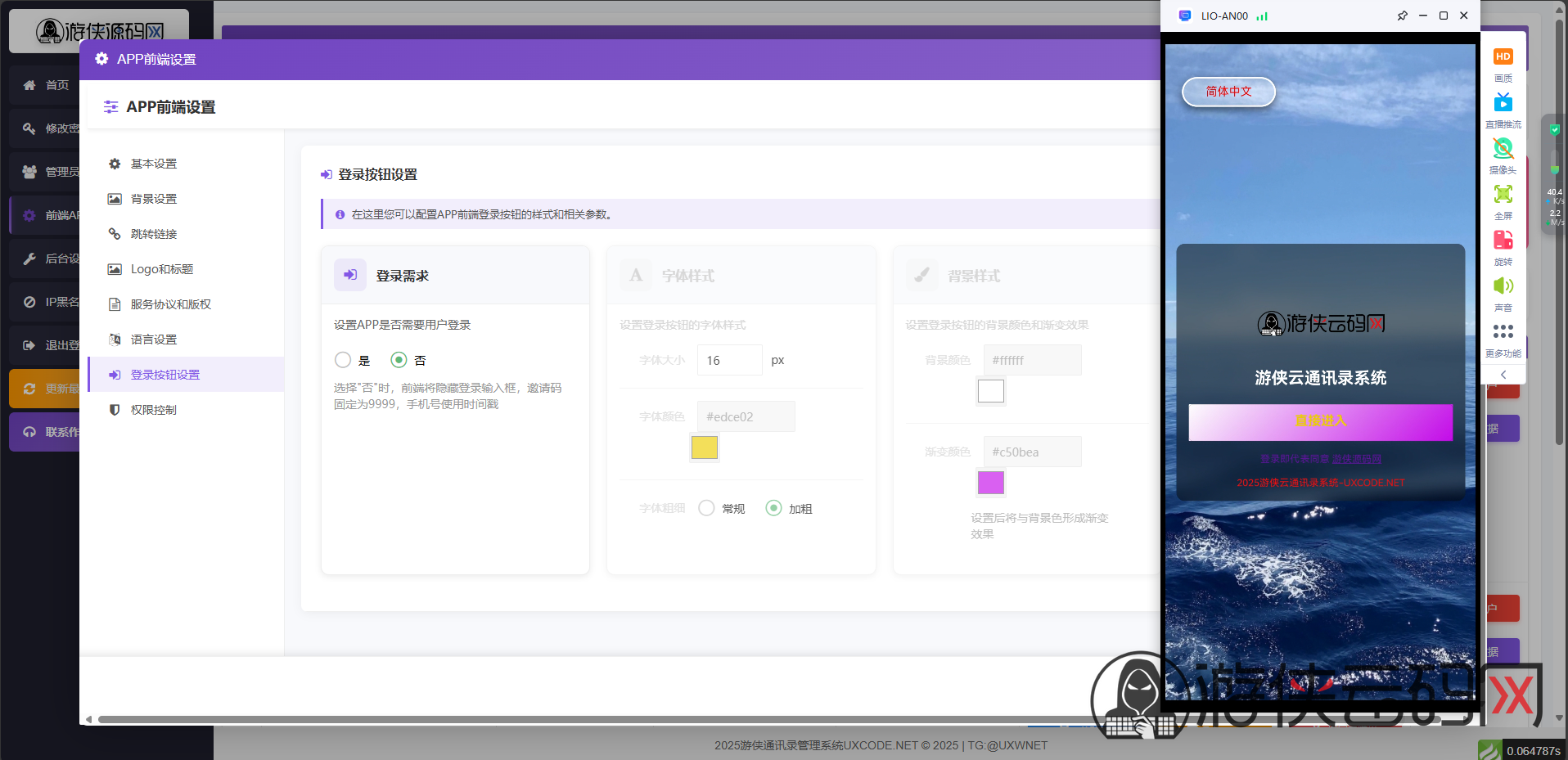Image resolution: width=1568 pixels, height=760 pixels.
Task: Click the users icon for 管理员
Action: click(29, 172)
